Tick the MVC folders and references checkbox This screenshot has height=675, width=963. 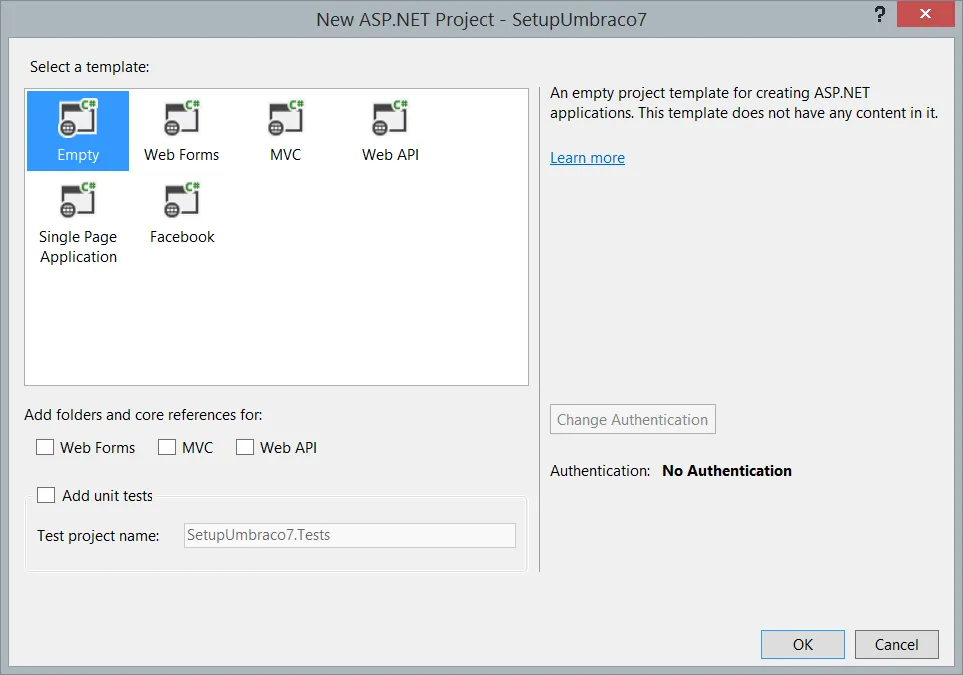(x=167, y=448)
